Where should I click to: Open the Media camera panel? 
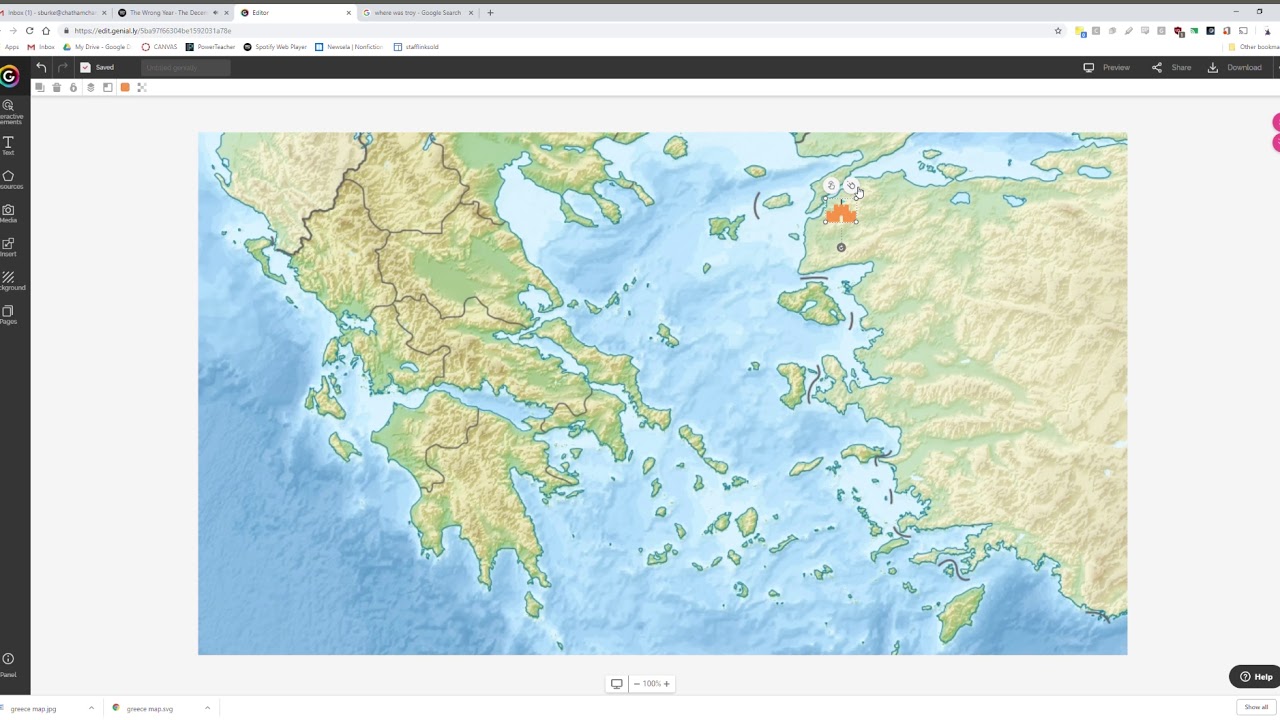(x=8, y=214)
